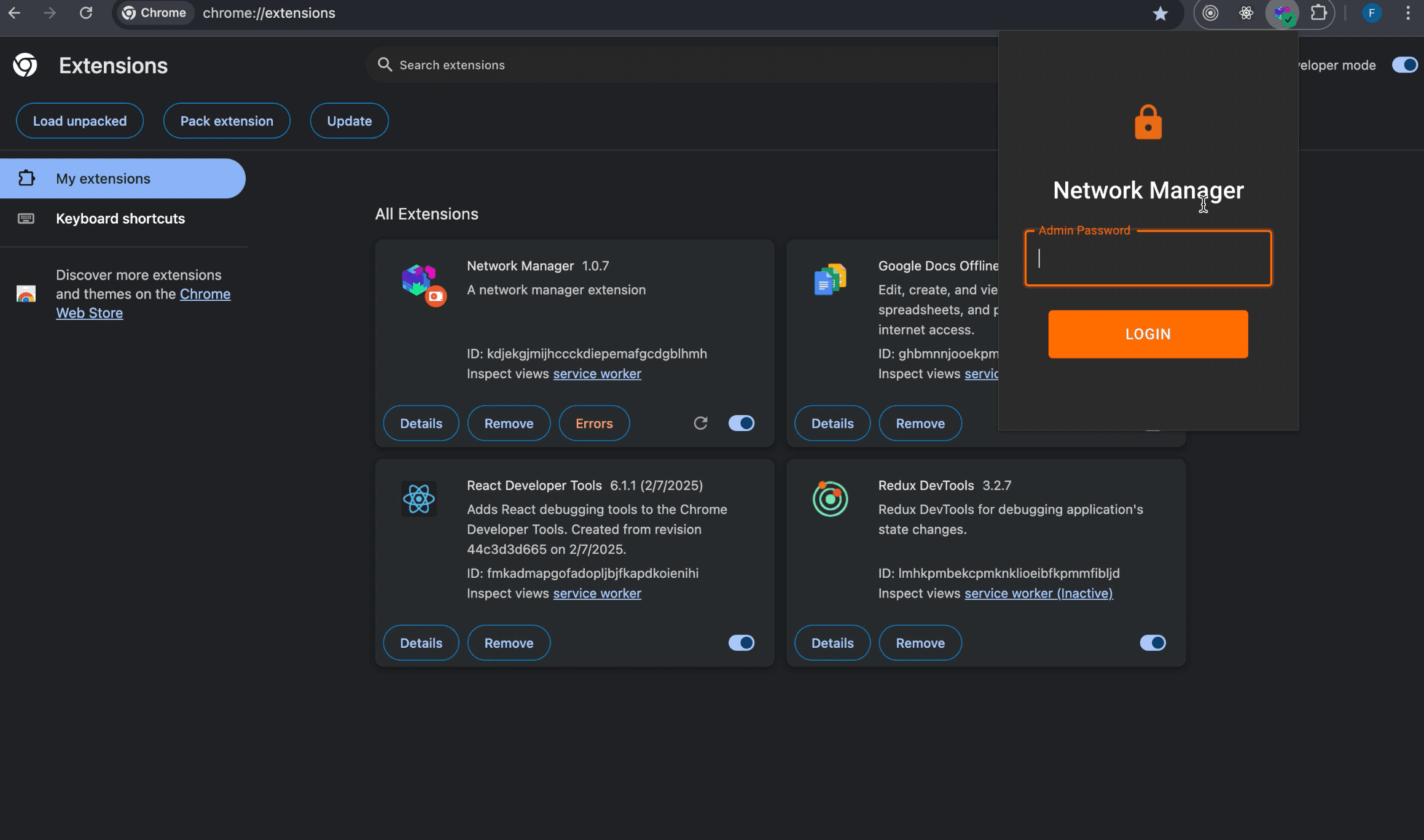
Task: Toggle Developer mode switch
Action: (1404, 65)
